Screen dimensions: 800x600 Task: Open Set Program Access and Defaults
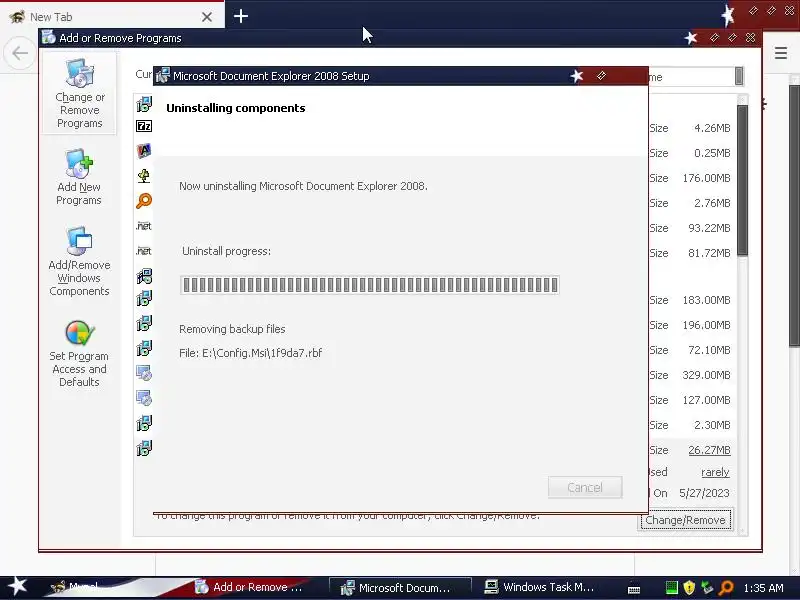coord(79,354)
